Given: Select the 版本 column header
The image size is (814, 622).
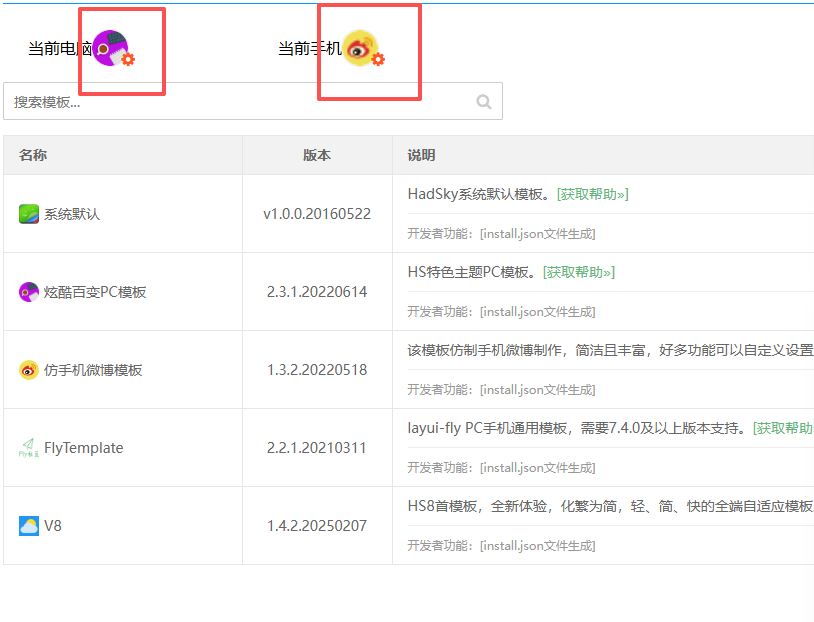Looking at the screenshot, I should coord(317,155).
